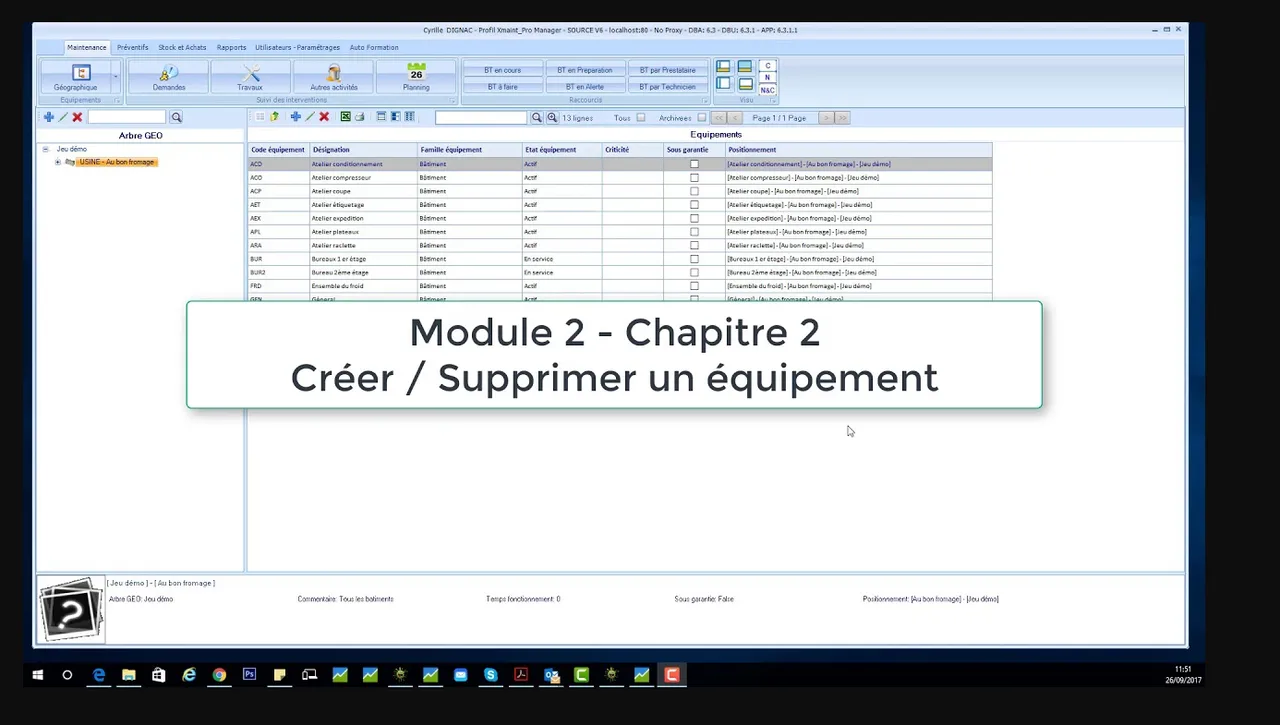The height and width of the screenshot is (725, 1280).
Task: Collapse the Jeu démo tree node
Action: click(46, 149)
